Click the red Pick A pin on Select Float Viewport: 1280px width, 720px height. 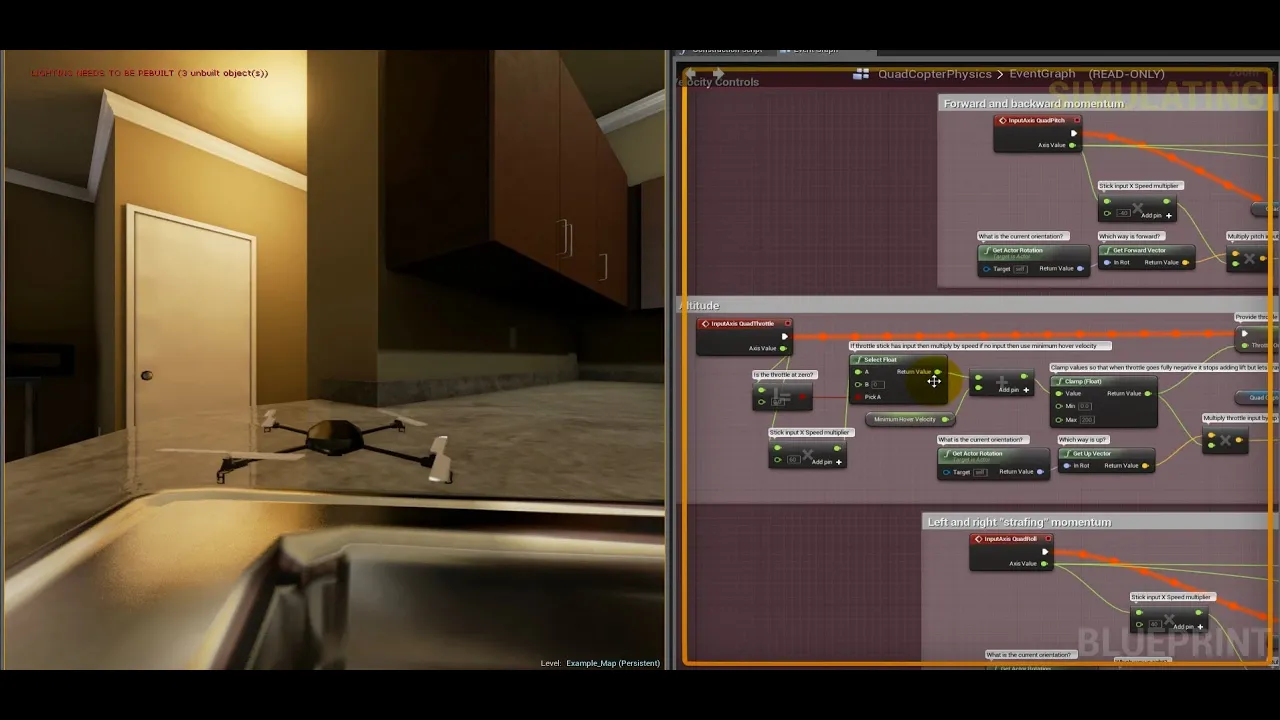pos(858,397)
